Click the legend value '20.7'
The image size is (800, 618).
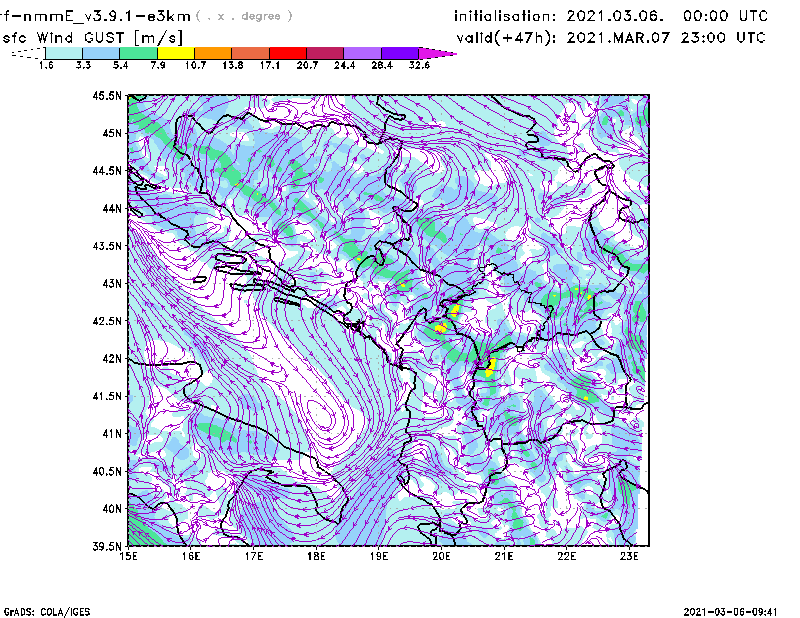tap(307, 65)
